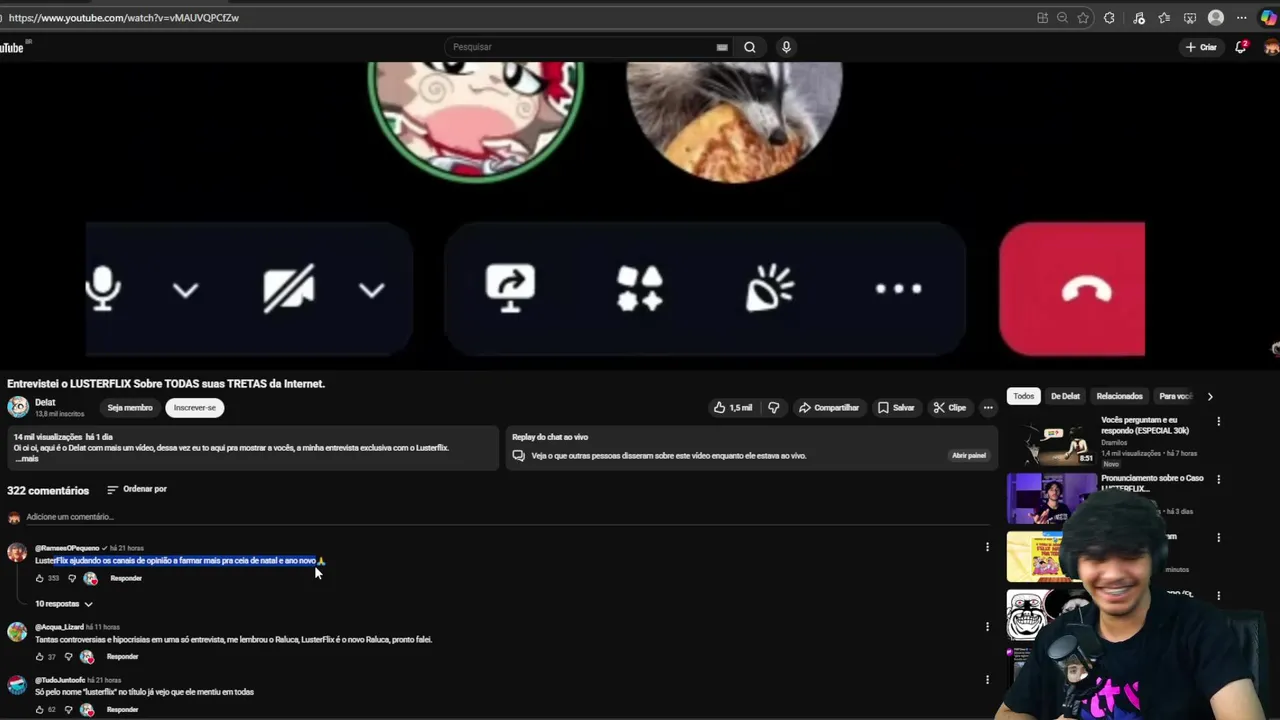Viewport: 1280px width, 720px height.
Task: Start voice search with microphone icon
Action: (786, 47)
